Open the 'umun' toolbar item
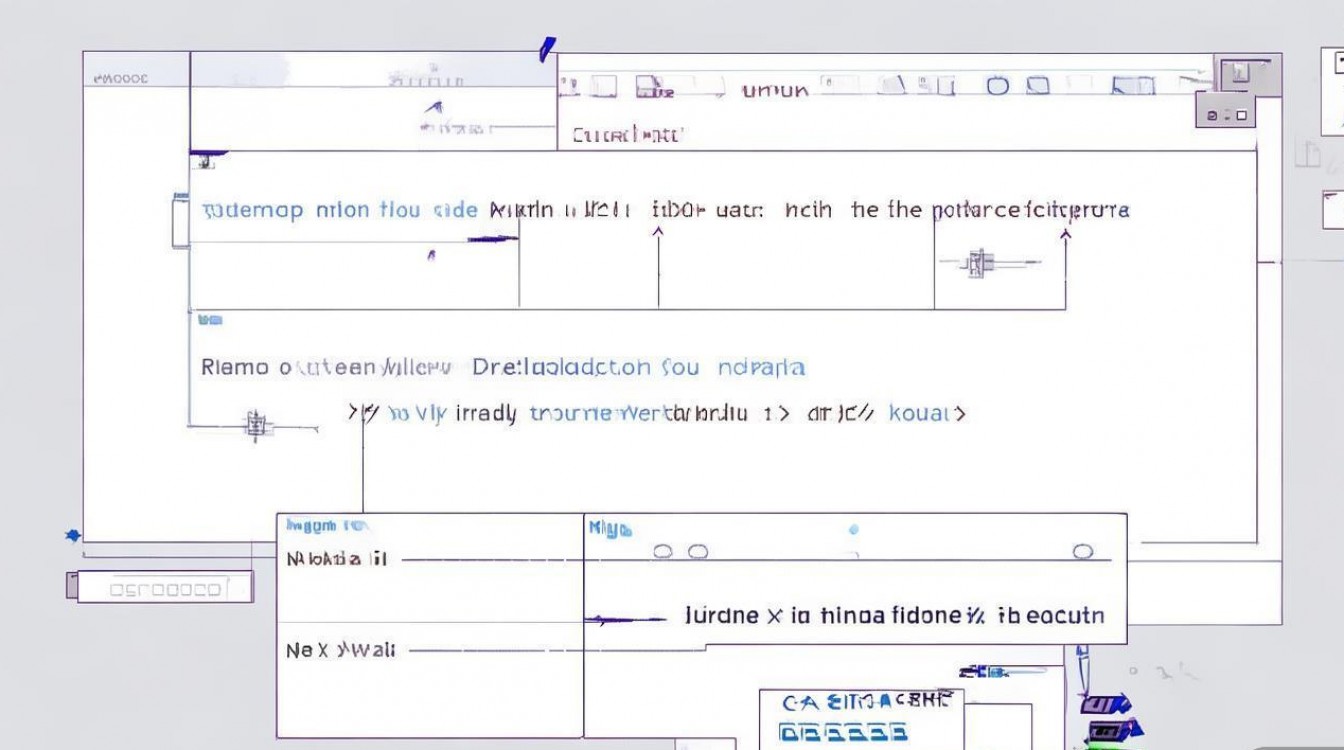This screenshot has width=1344, height=750. (x=774, y=90)
